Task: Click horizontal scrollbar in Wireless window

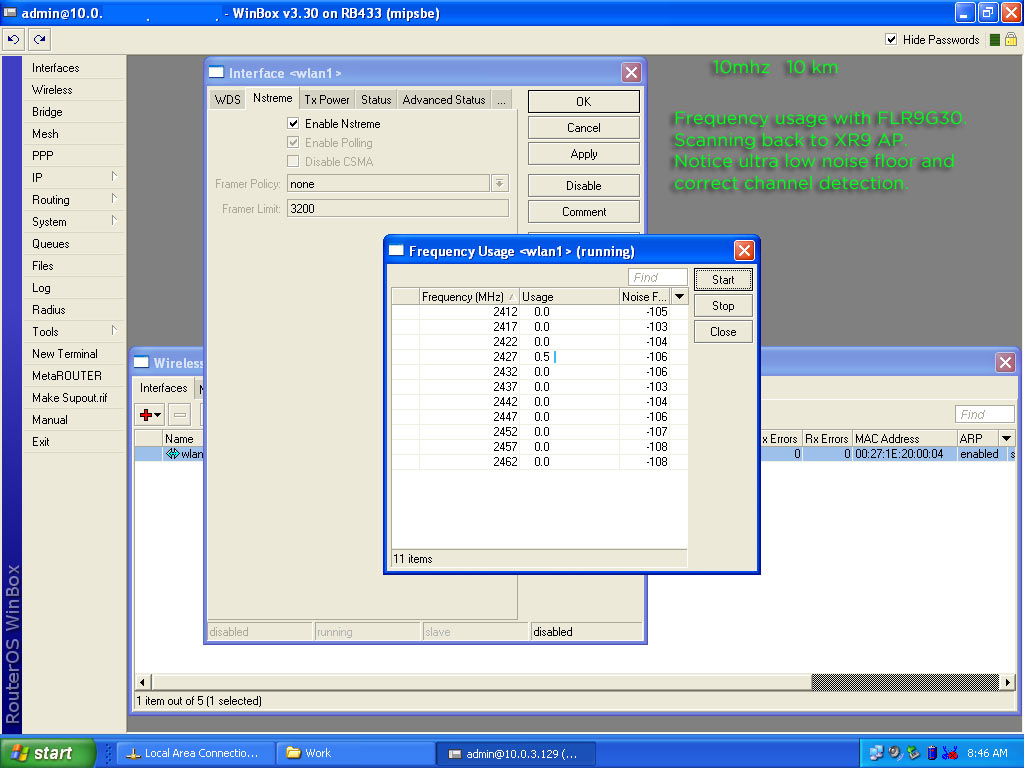Action: tap(575, 682)
